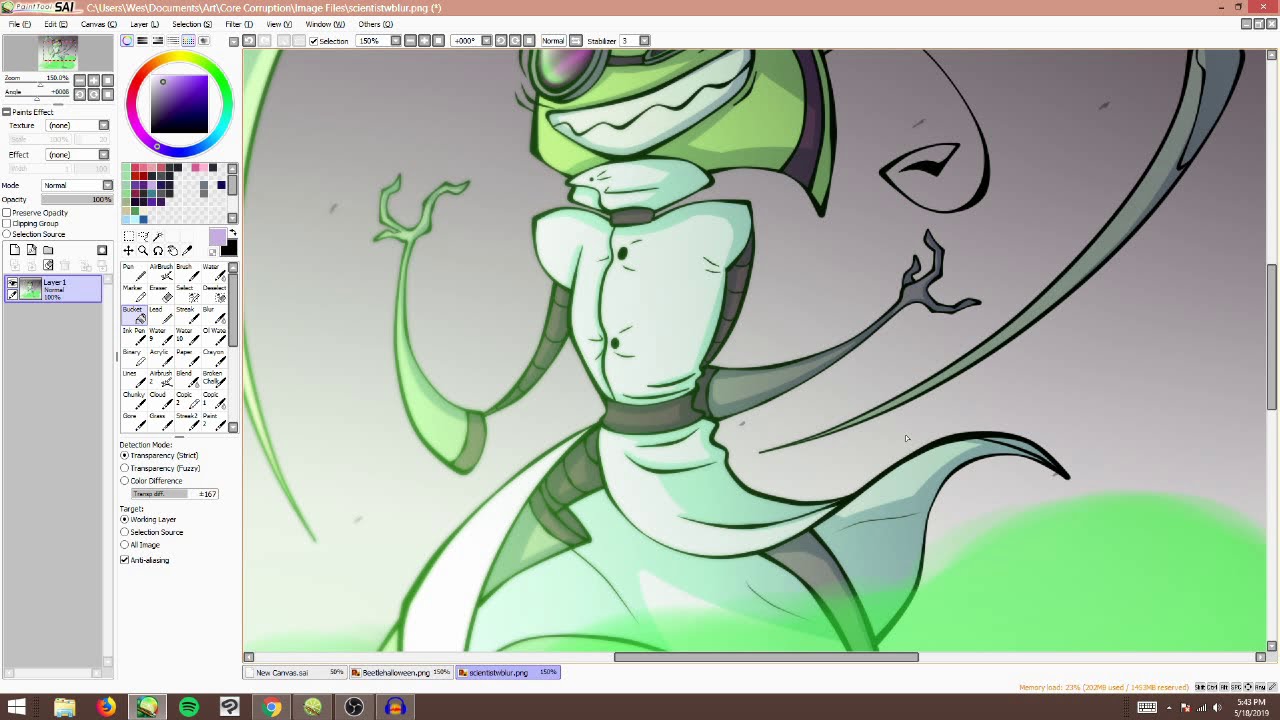Select the Ink Pen tool

click(134, 336)
